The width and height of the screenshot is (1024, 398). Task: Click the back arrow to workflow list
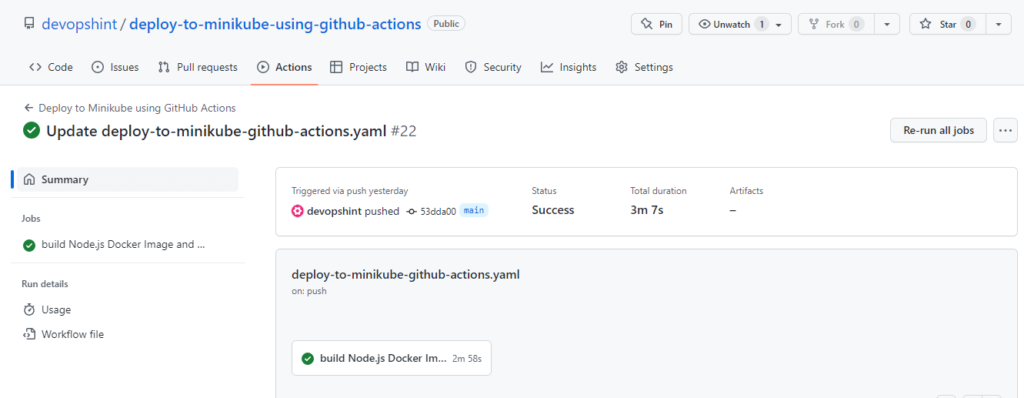click(x=29, y=108)
